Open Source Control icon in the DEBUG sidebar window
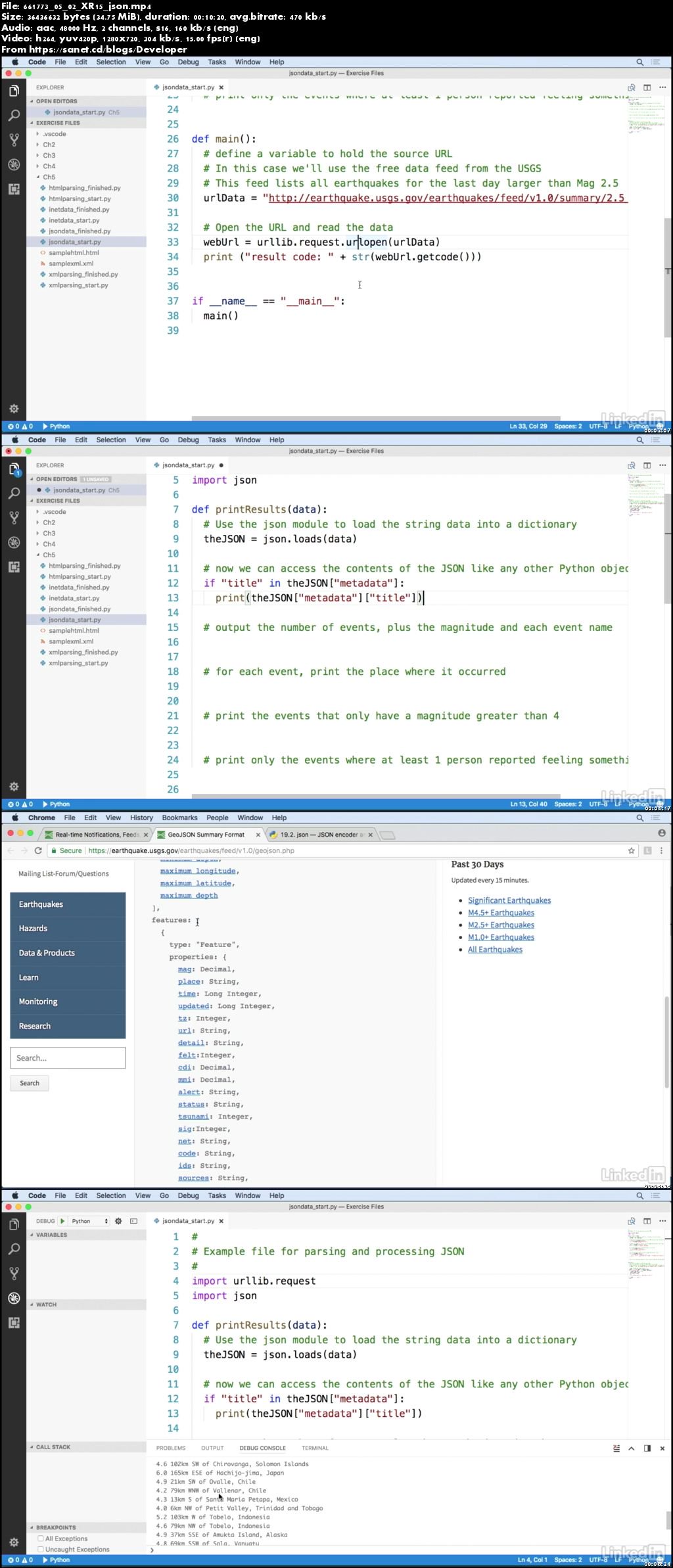 (14, 1274)
